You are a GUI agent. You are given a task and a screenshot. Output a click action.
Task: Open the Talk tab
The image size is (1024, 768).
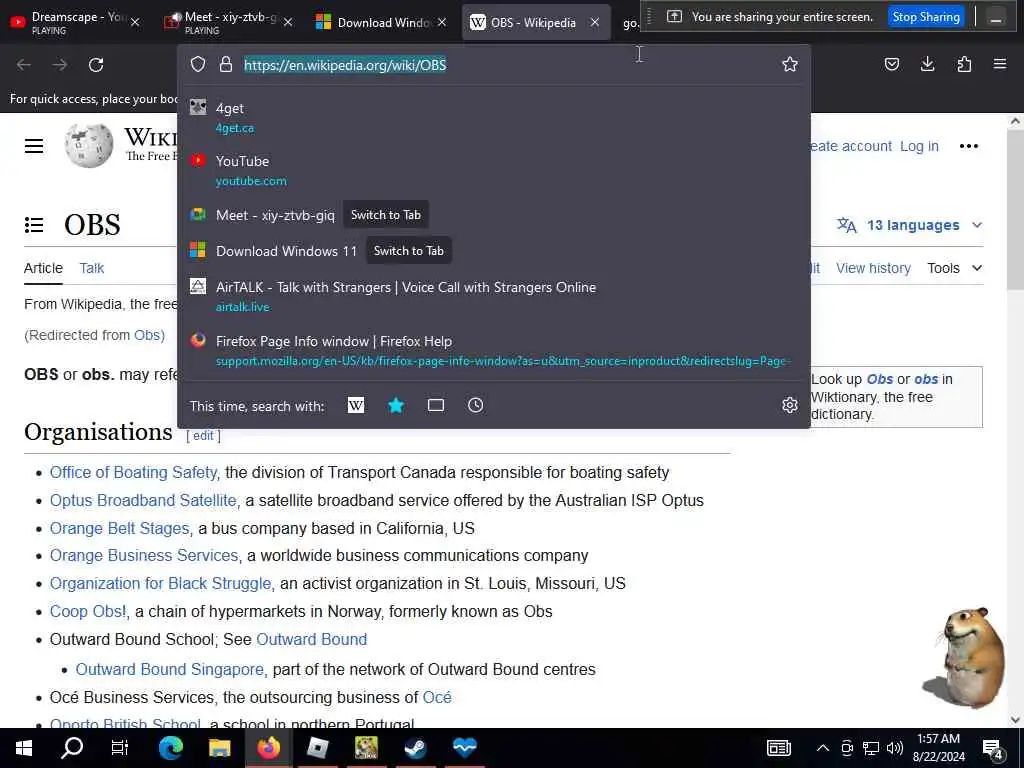pos(91,268)
